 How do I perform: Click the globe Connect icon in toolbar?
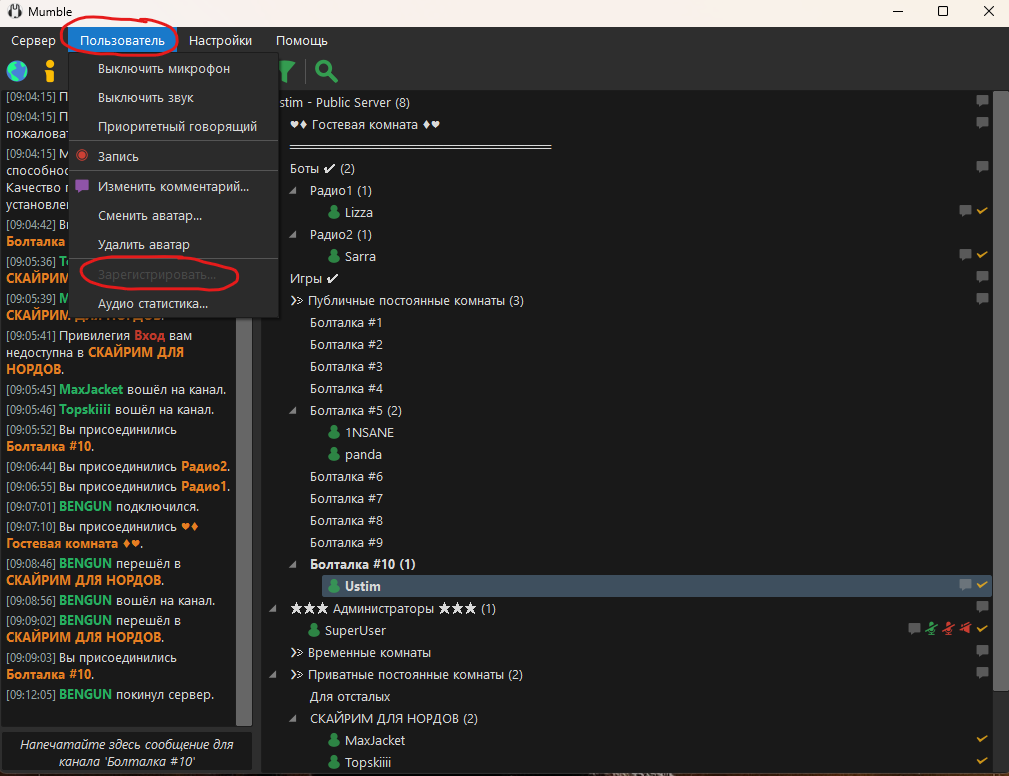pos(17,71)
